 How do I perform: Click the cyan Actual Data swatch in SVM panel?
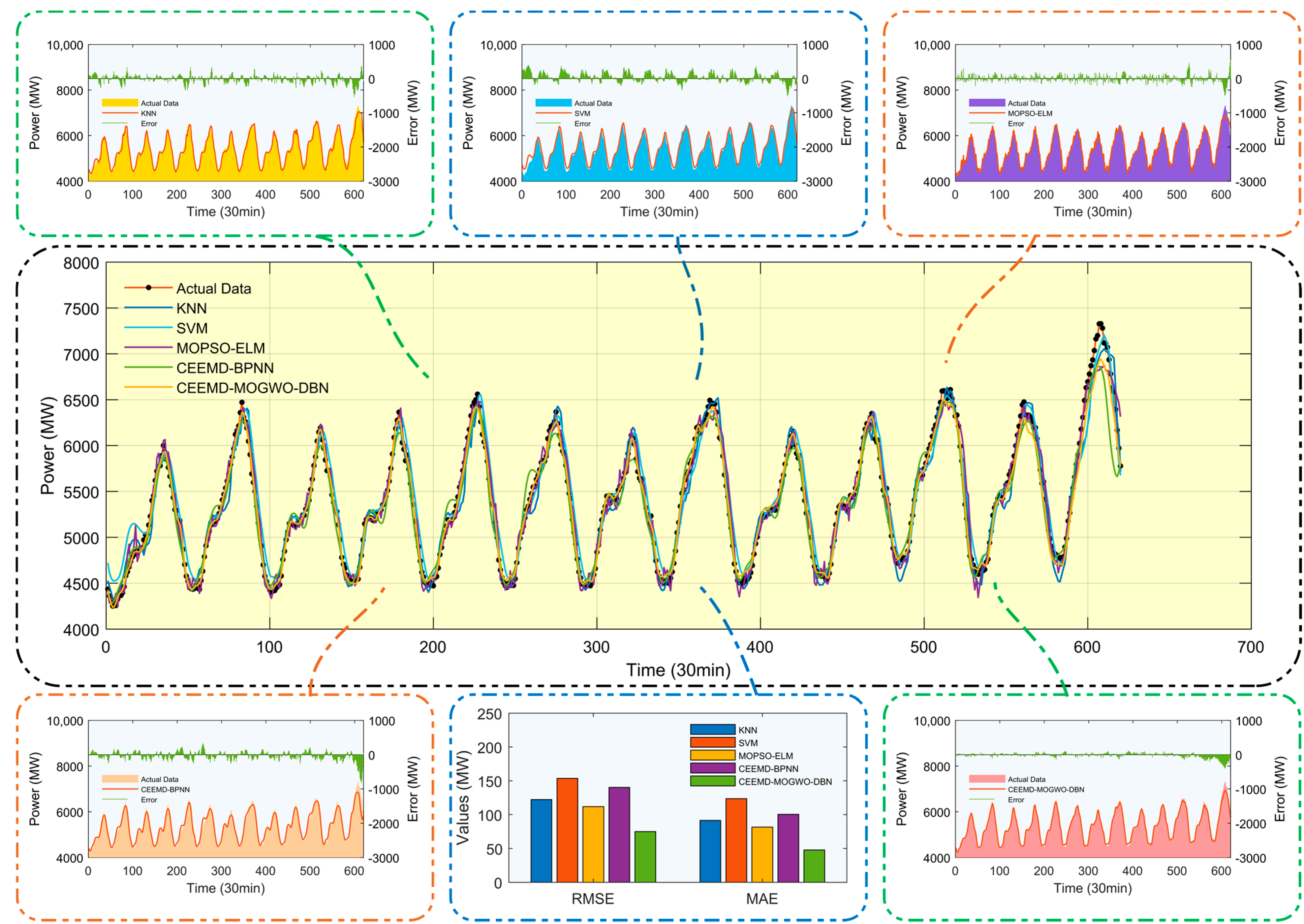553,103
